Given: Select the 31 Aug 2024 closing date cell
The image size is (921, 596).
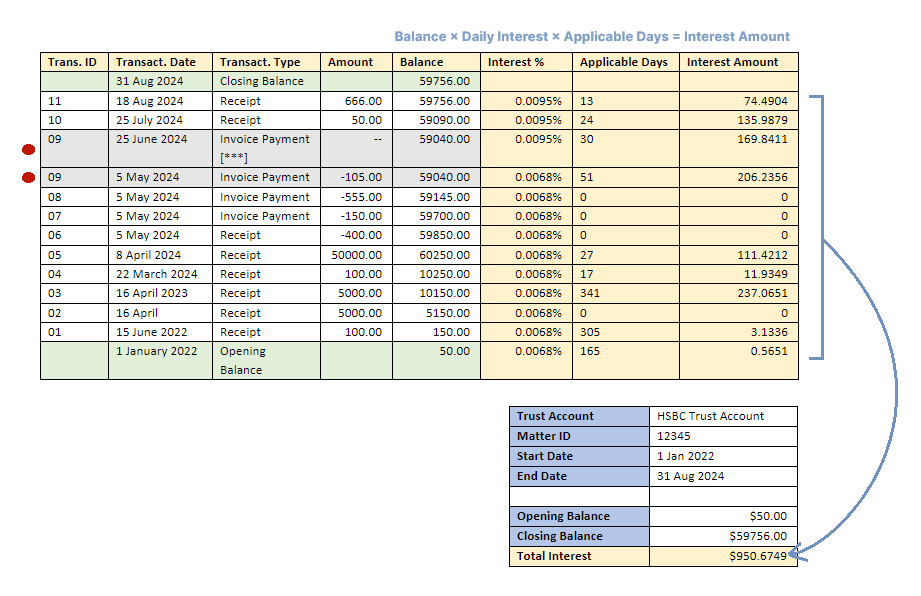Looking at the screenshot, I should [160, 82].
